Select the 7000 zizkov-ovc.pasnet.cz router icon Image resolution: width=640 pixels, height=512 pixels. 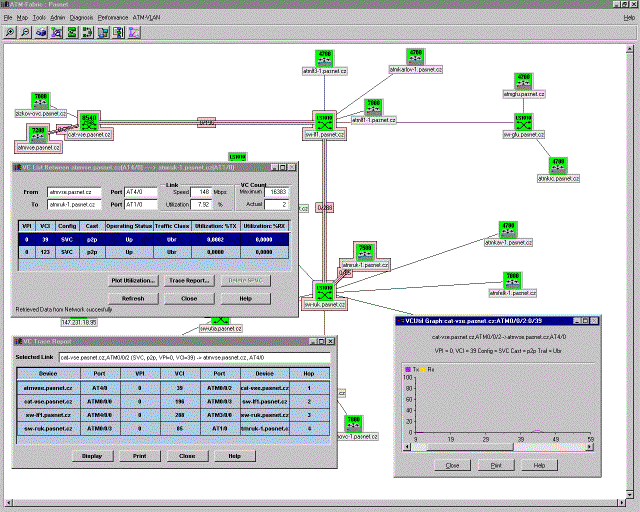[40, 101]
